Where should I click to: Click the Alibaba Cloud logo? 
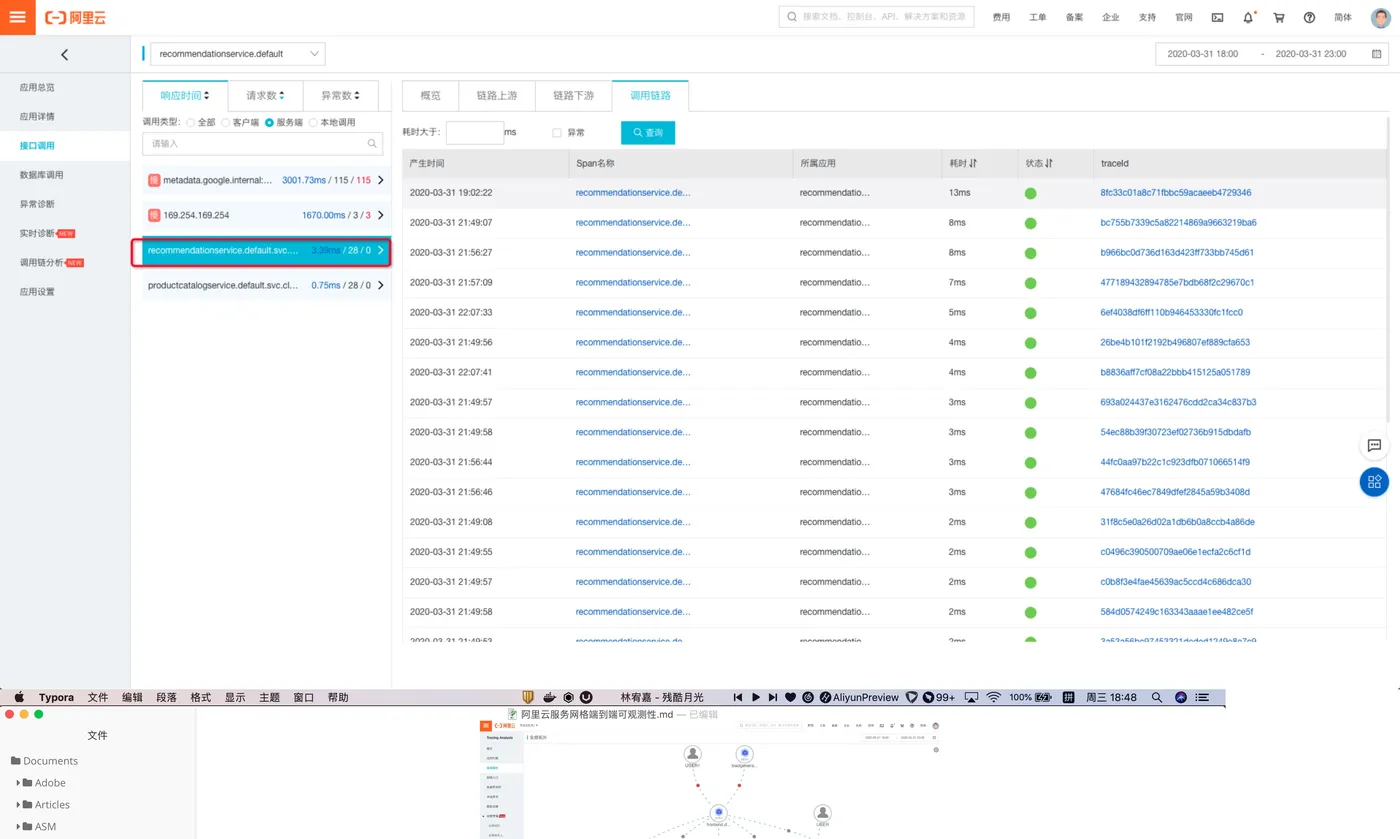click(73, 17)
